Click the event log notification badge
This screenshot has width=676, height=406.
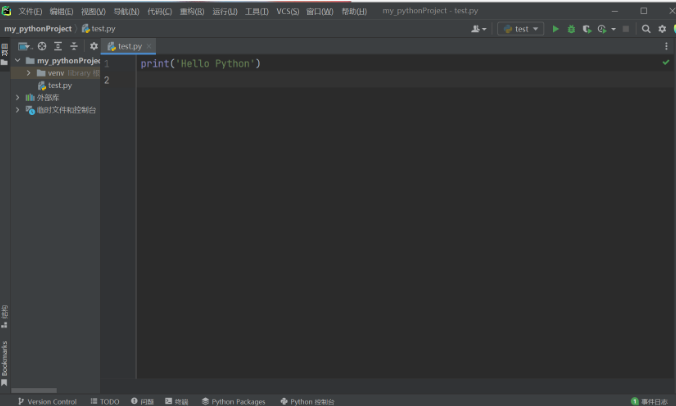[635, 401]
